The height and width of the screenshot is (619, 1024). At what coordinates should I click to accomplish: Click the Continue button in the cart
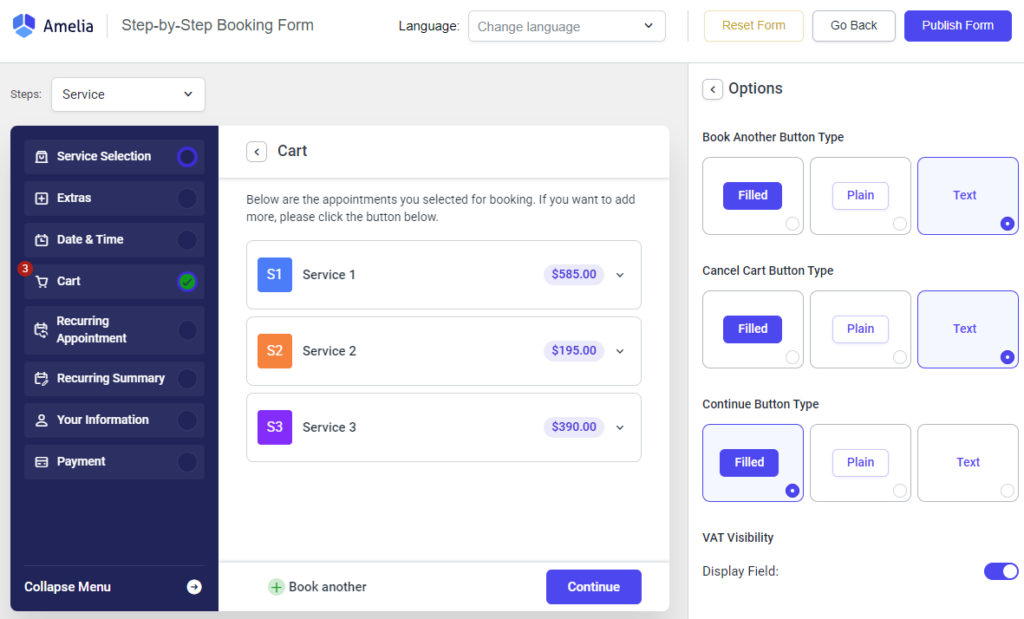pyautogui.click(x=593, y=587)
